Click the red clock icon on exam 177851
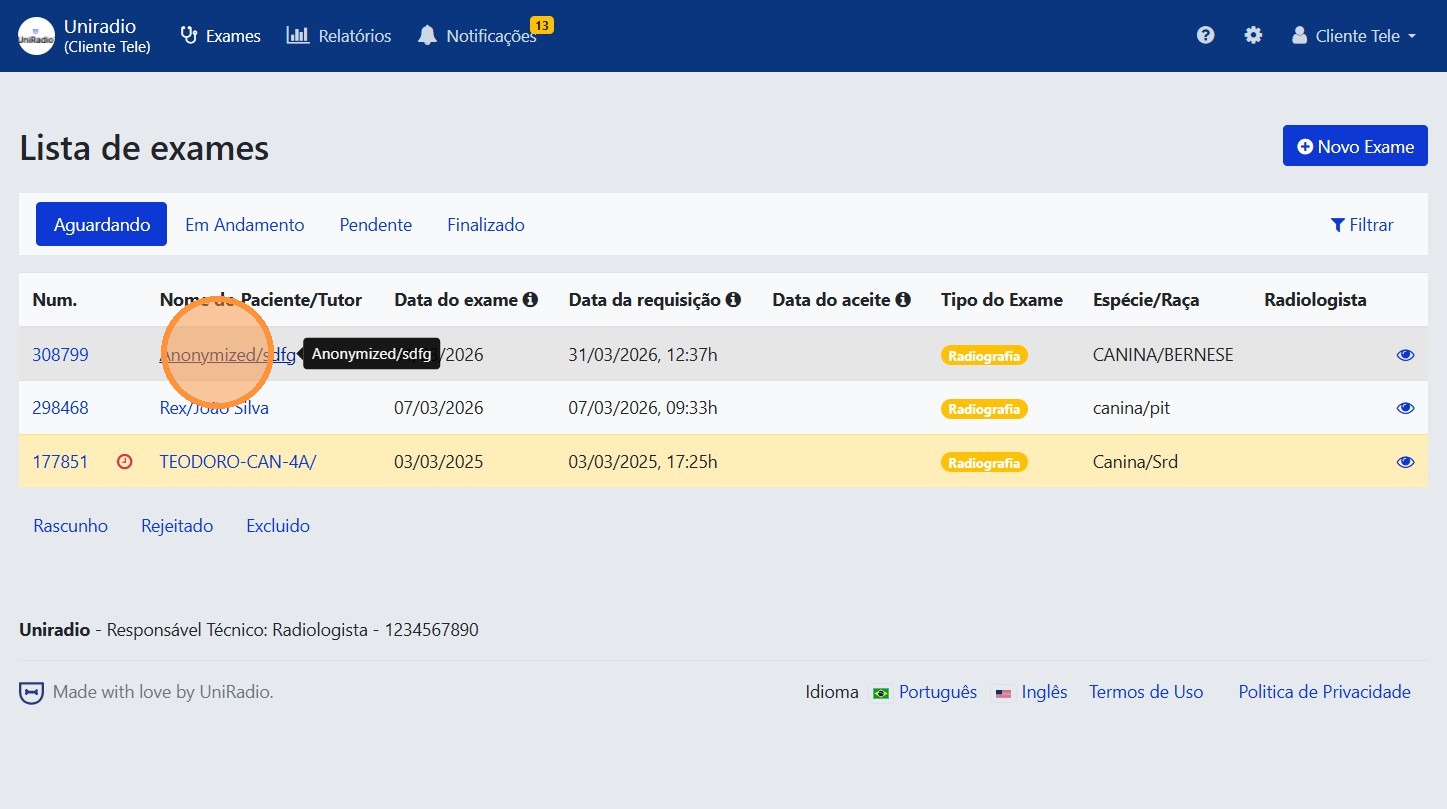Screen dimensions: 1447x809 tap(125, 462)
